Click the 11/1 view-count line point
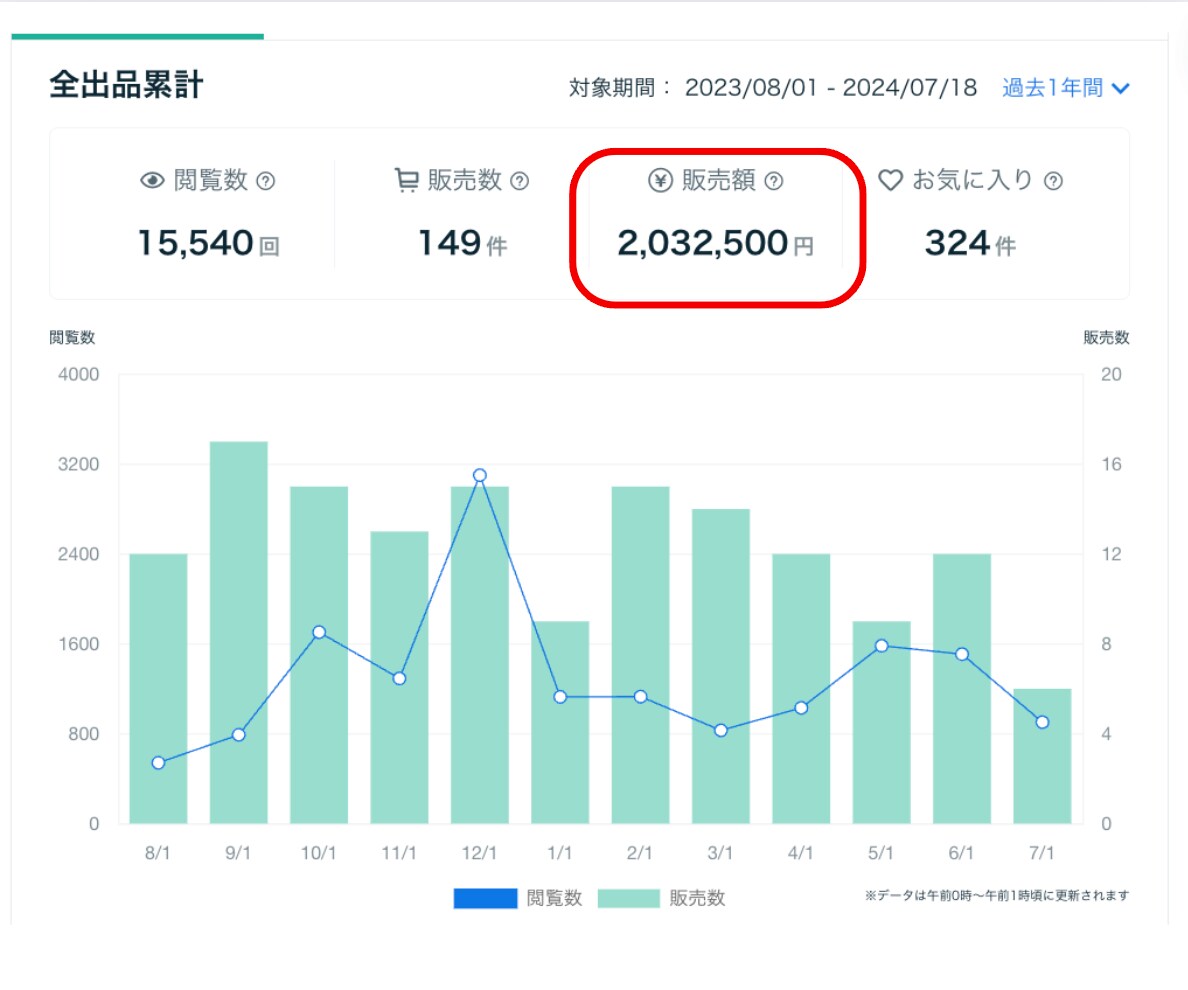The image size is (1188, 990). click(x=399, y=678)
